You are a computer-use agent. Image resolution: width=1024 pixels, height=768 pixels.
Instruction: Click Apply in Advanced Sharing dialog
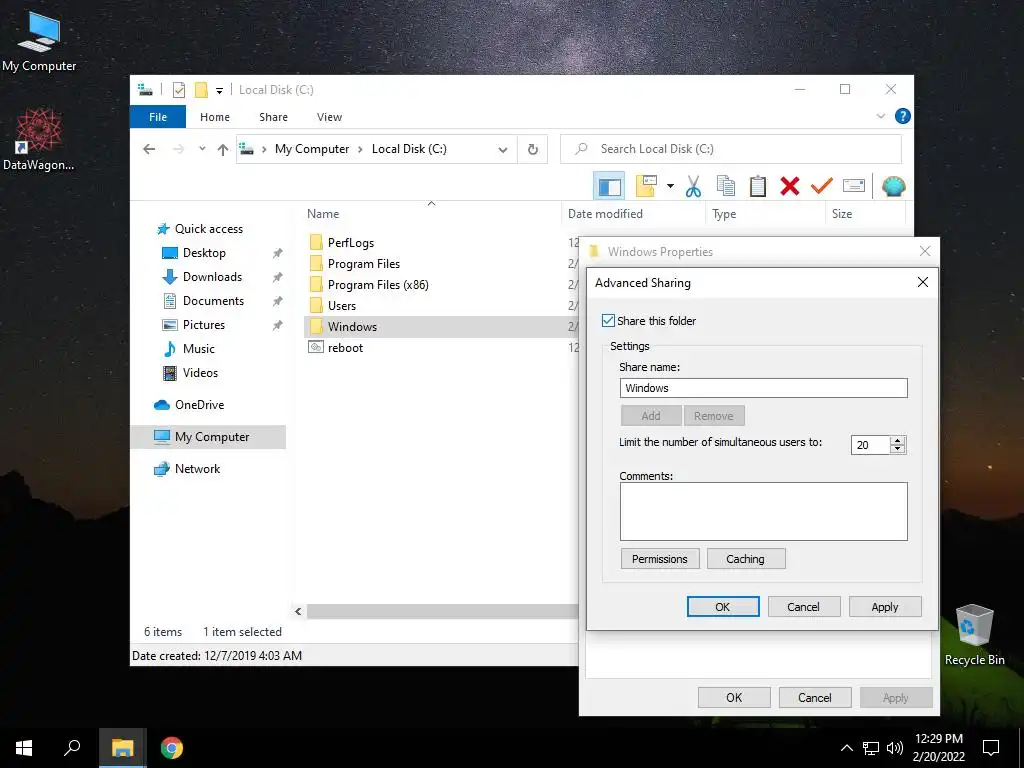tap(885, 607)
